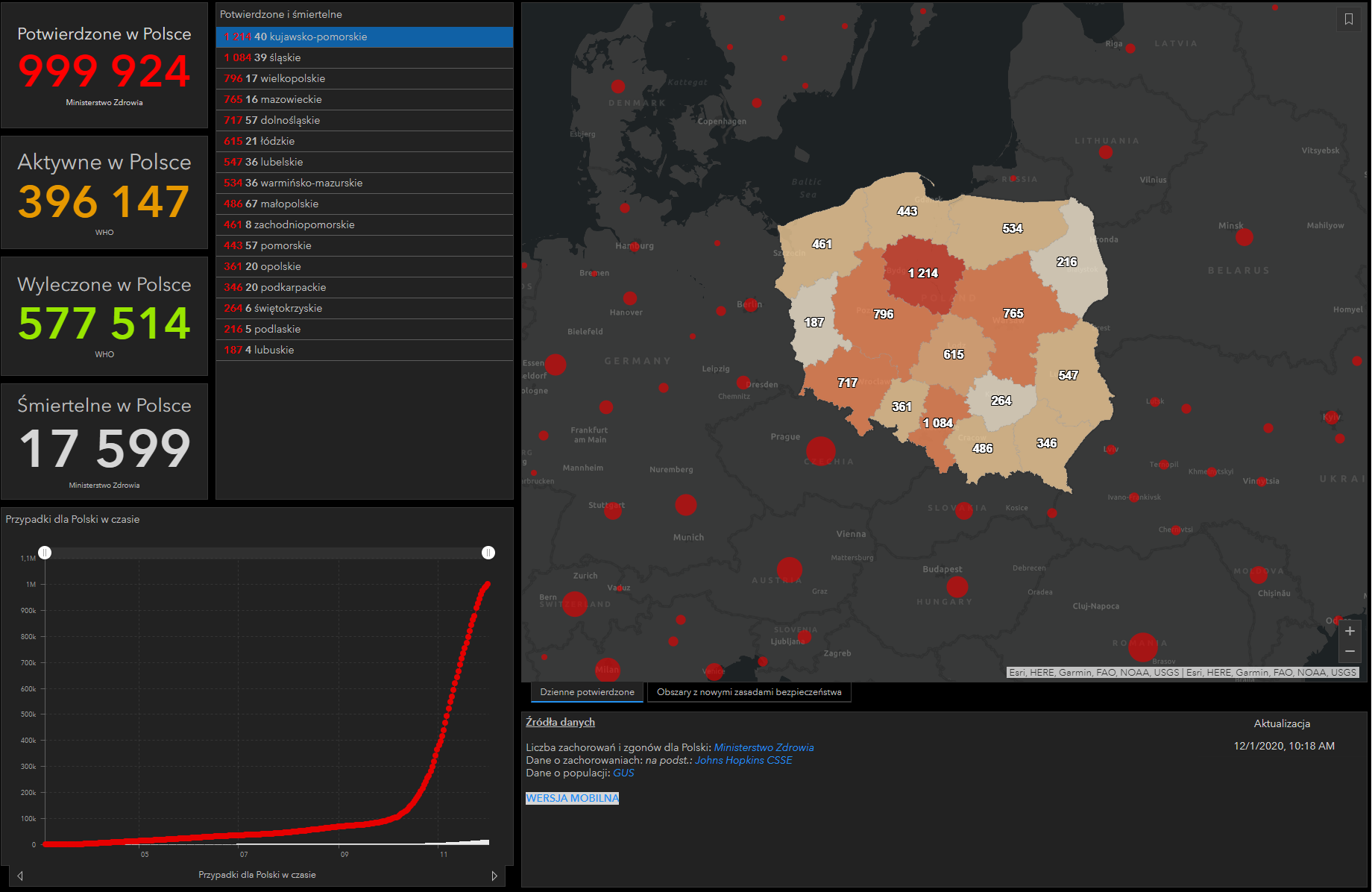Select kujawsko-pomorskie row in list
The image size is (1372, 892).
tap(365, 37)
